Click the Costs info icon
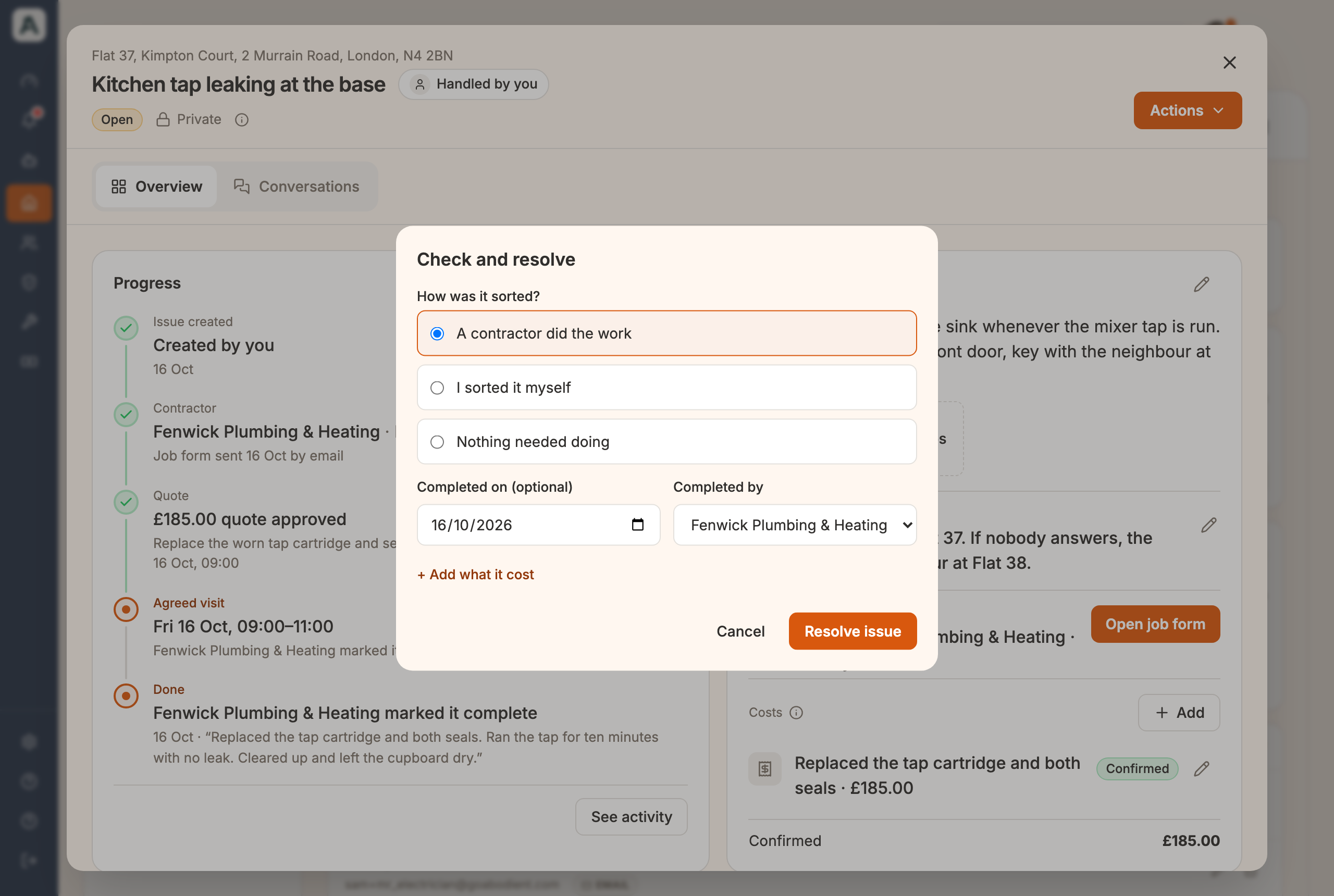Viewport: 1334px width, 896px height. point(796,713)
